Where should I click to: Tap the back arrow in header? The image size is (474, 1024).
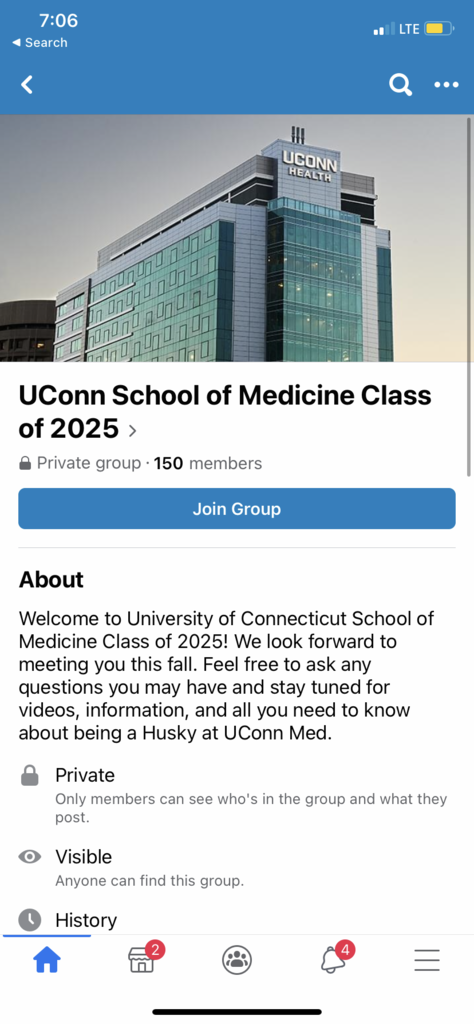click(x=27, y=84)
